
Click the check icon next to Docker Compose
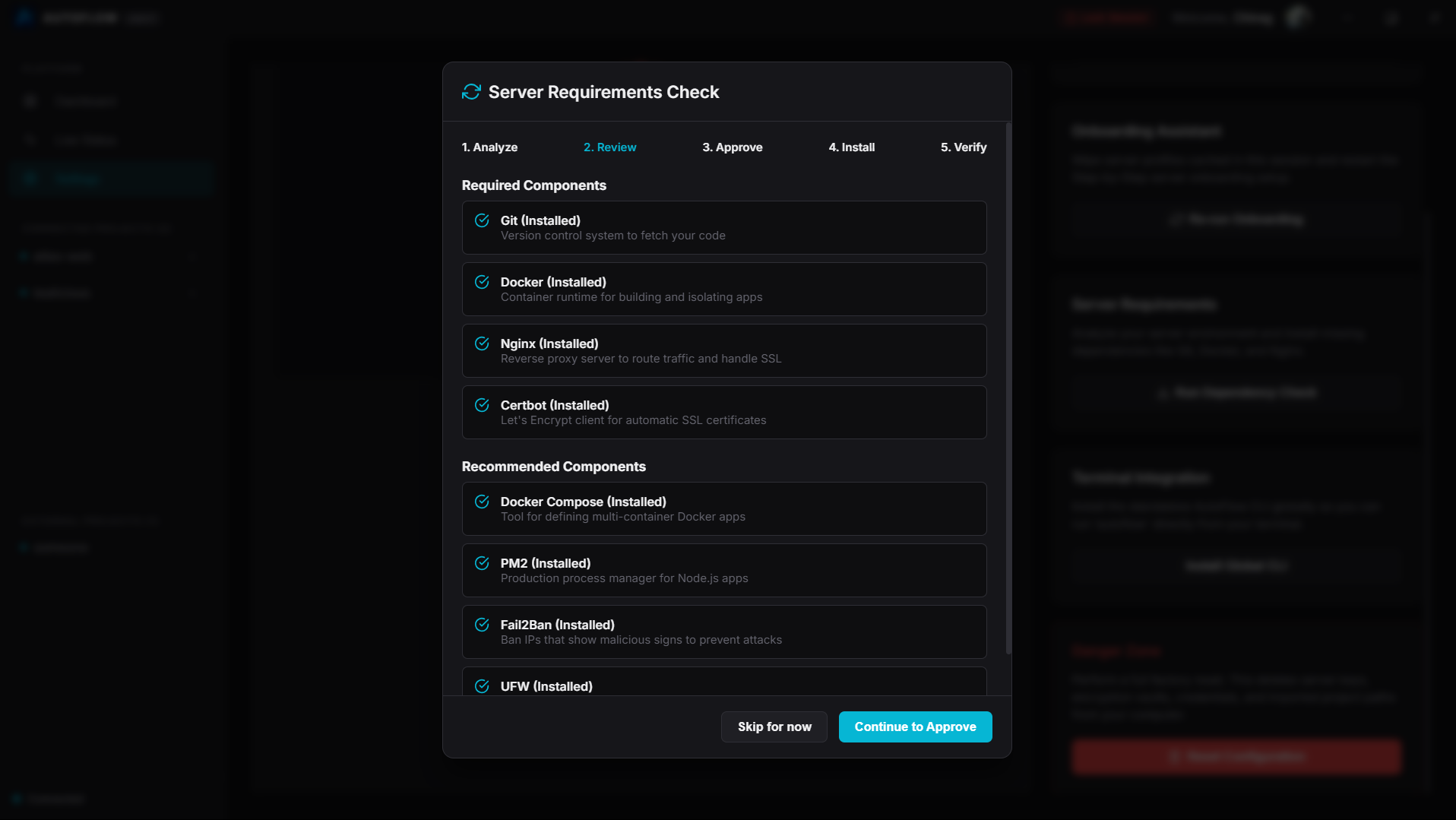click(x=482, y=502)
